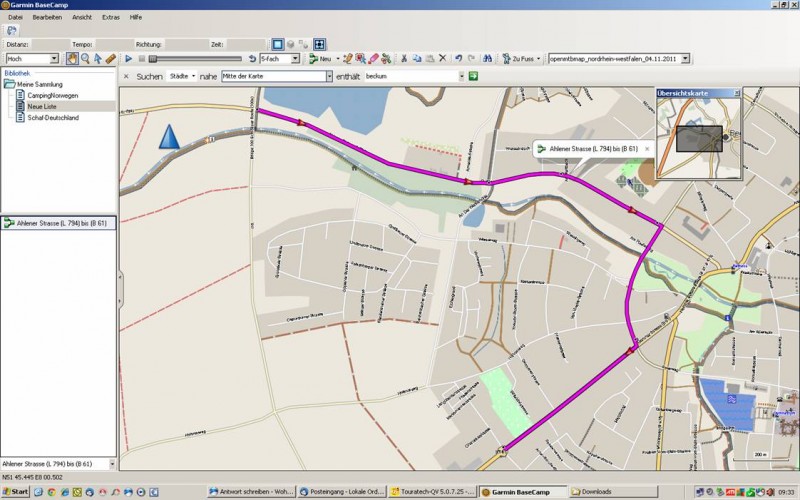Toggle the 2D map view button
Screen dimensions: 800x500
pyautogui.click(x=278, y=44)
